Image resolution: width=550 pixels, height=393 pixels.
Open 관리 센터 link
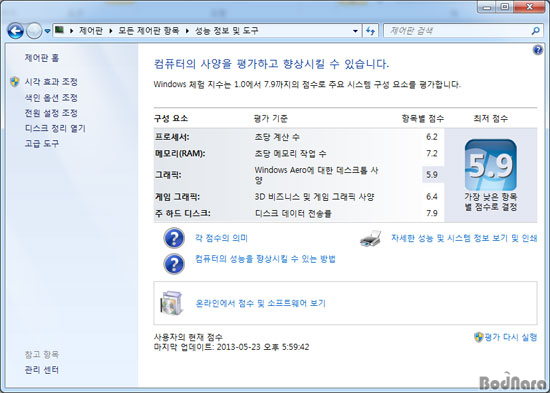tap(42, 370)
